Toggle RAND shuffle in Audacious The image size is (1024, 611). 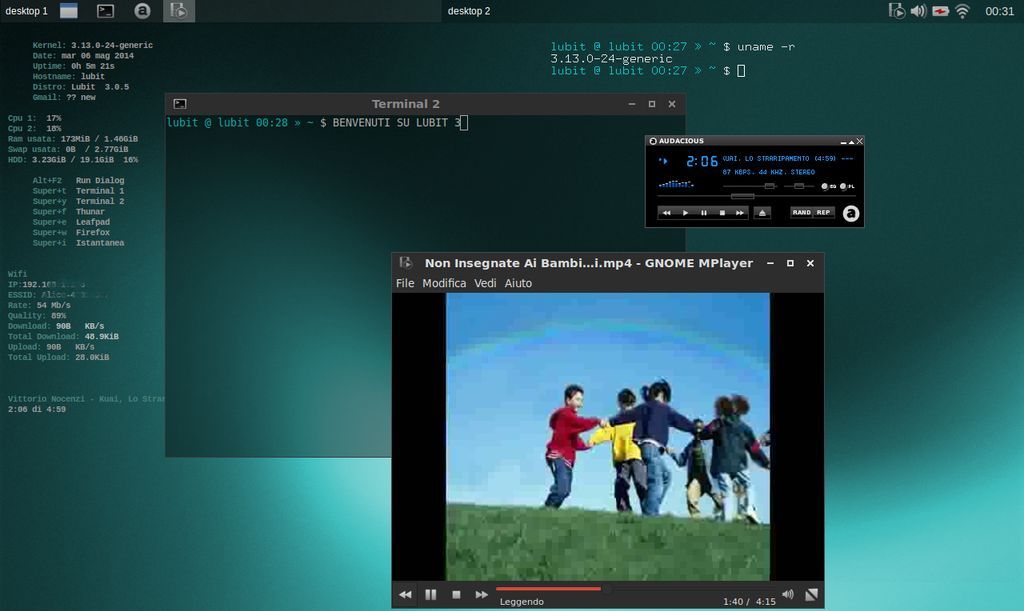(801, 212)
